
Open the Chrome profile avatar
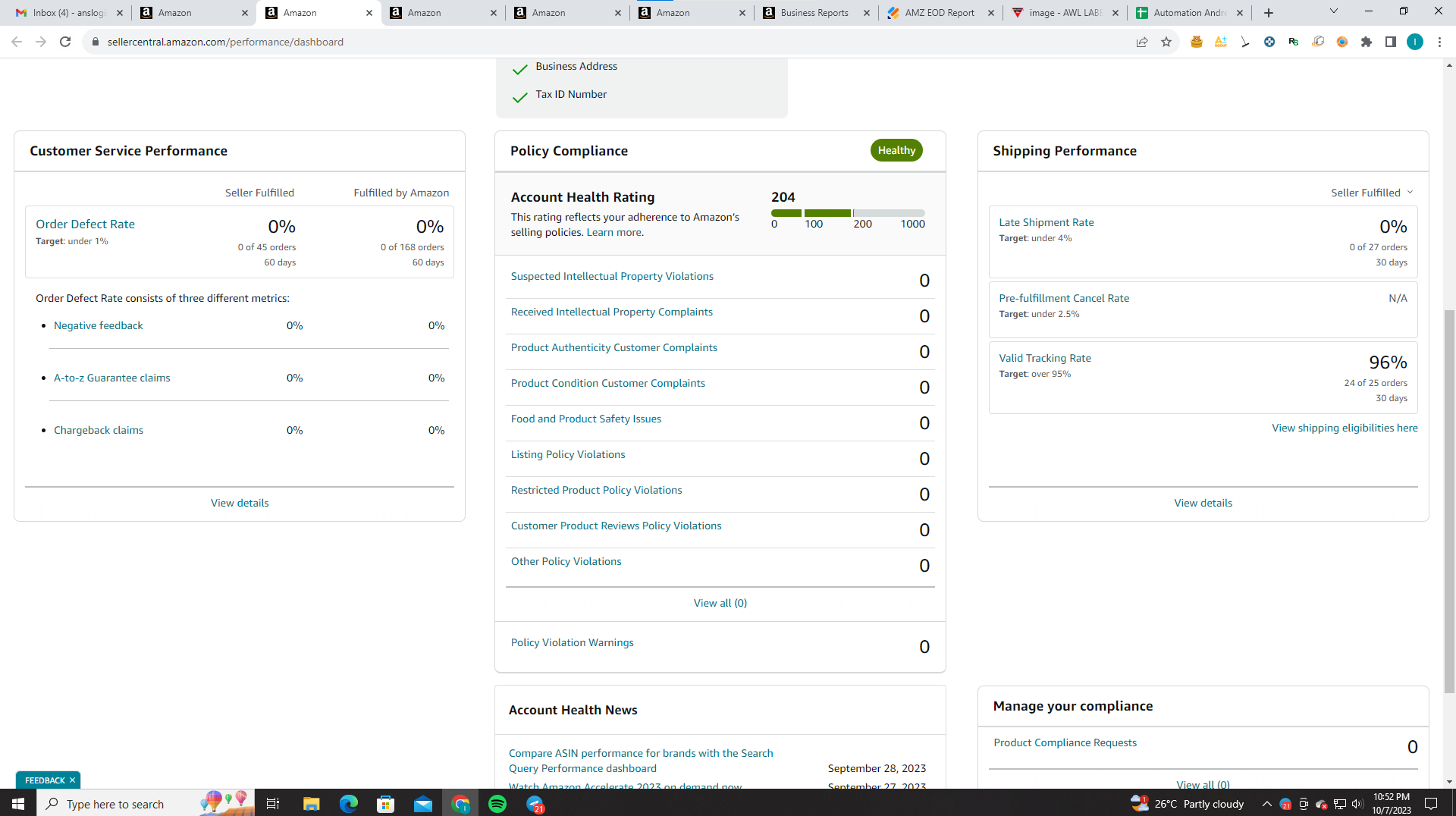[1415, 42]
